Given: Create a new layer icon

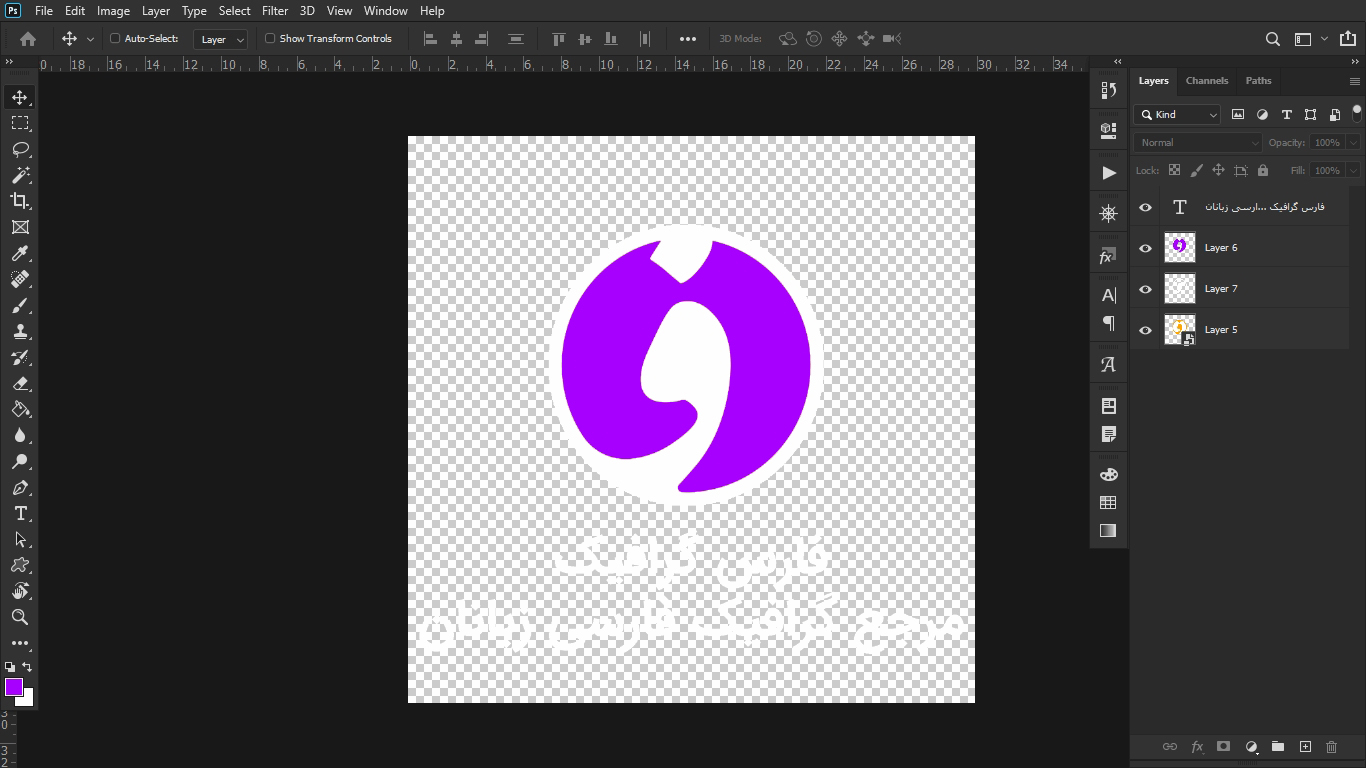Looking at the screenshot, I should click(x=1305, y=747).
